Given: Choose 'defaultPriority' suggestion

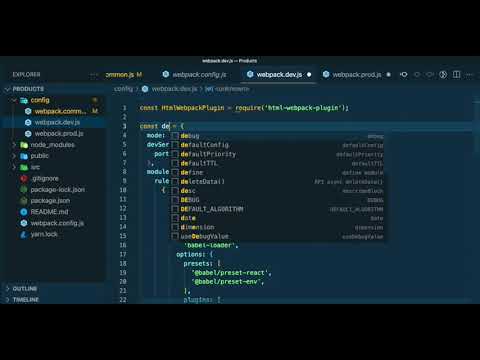Looking at the screenshot, I should (x=277, y=154).
